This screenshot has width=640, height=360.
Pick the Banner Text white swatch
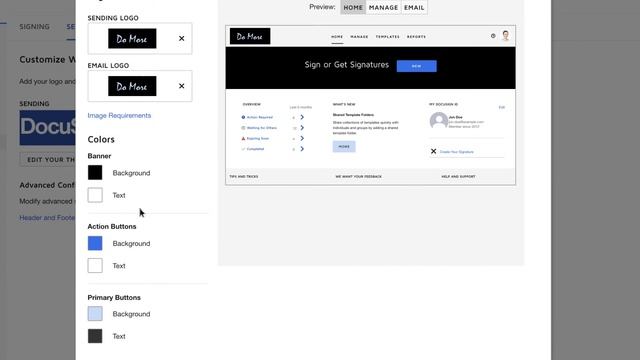(95, 195)
